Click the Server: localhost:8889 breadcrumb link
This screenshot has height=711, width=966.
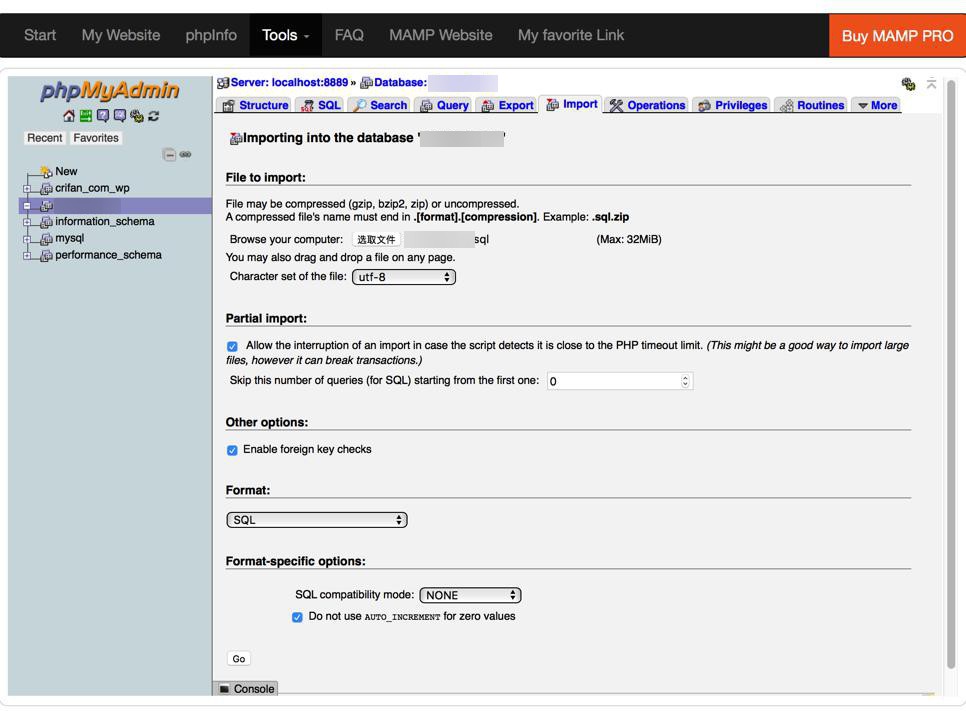[x=289, y=83]
